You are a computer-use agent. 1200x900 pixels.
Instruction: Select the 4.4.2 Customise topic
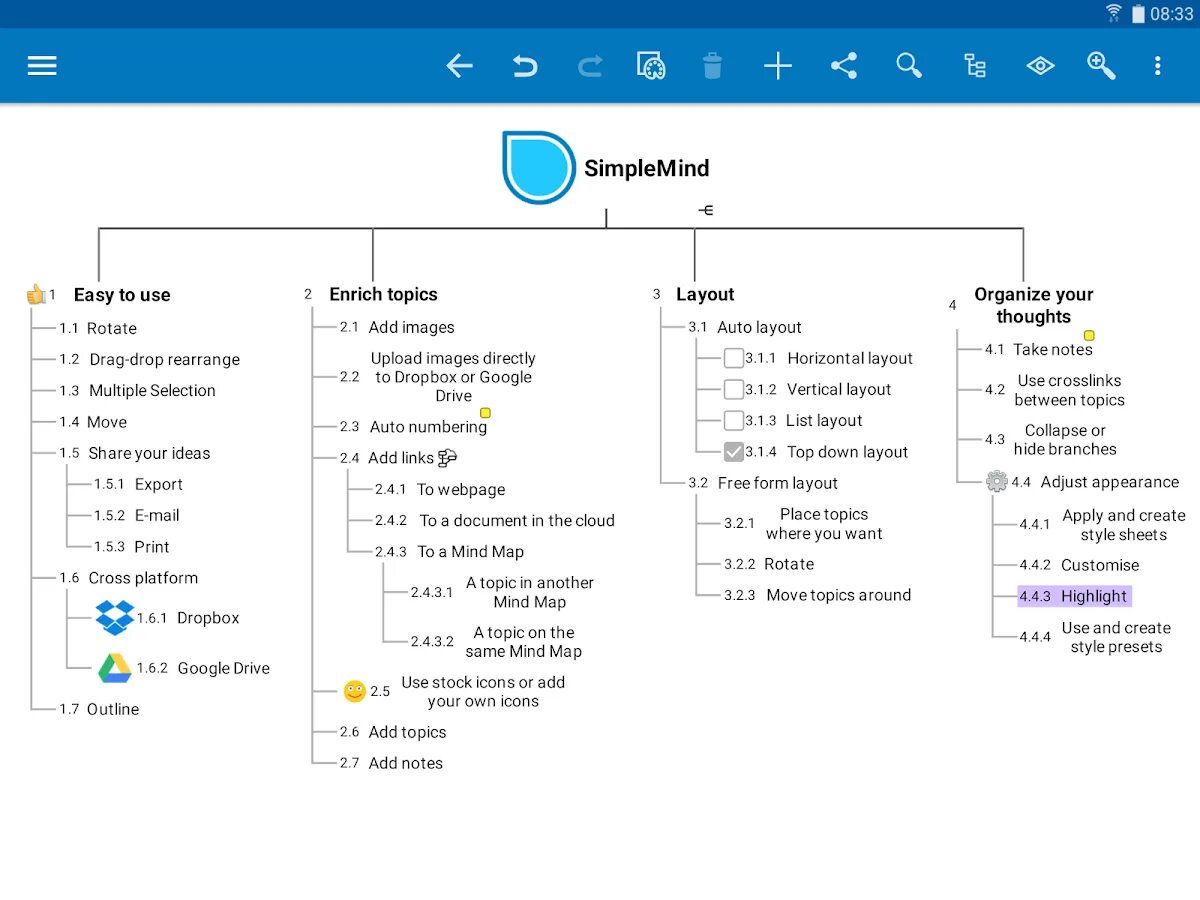1100,565
